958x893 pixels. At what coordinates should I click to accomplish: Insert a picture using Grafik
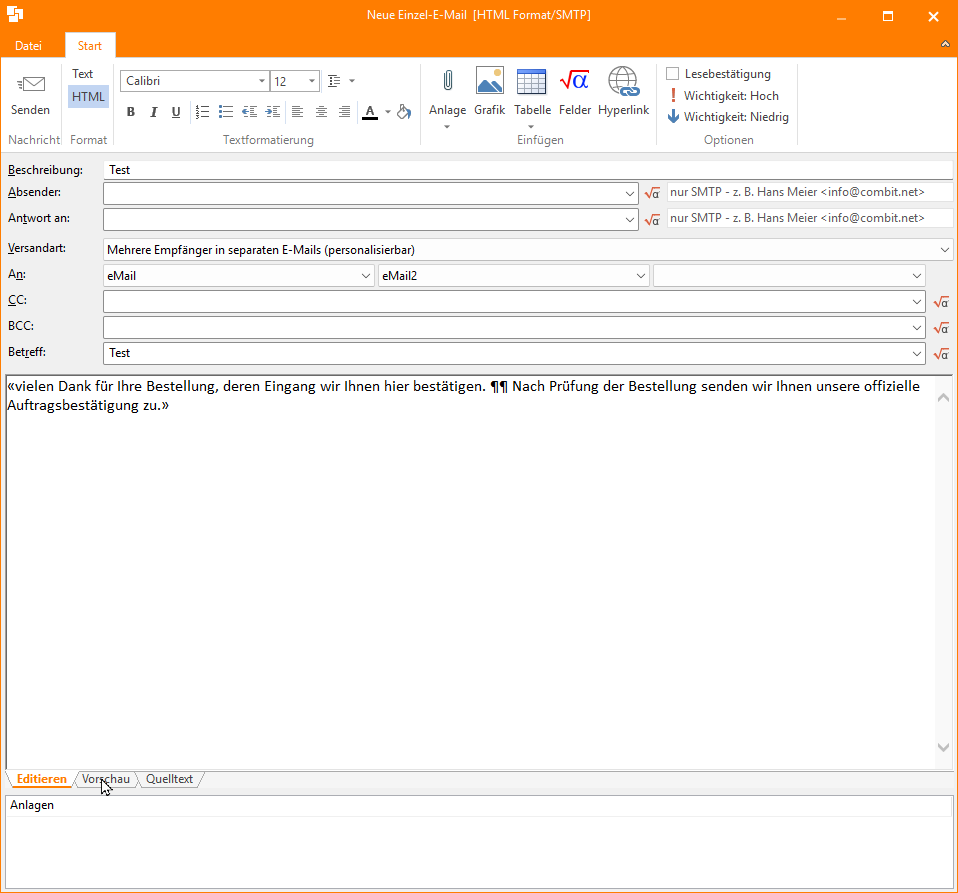(x=489, y=81)
